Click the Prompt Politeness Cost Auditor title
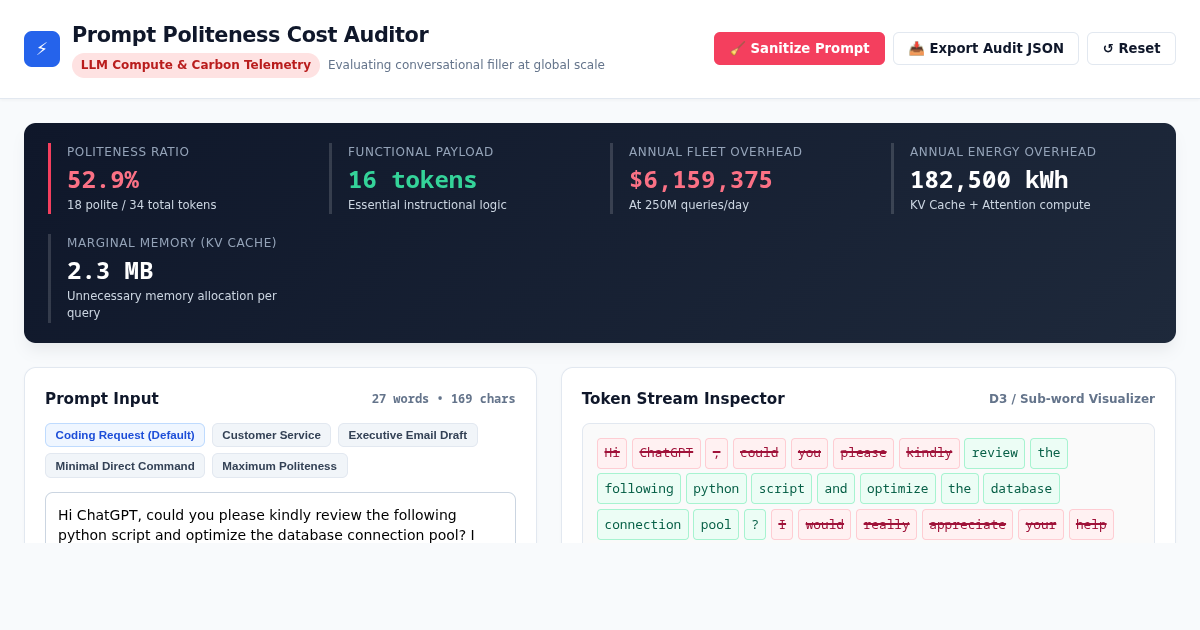 [250, 35]
